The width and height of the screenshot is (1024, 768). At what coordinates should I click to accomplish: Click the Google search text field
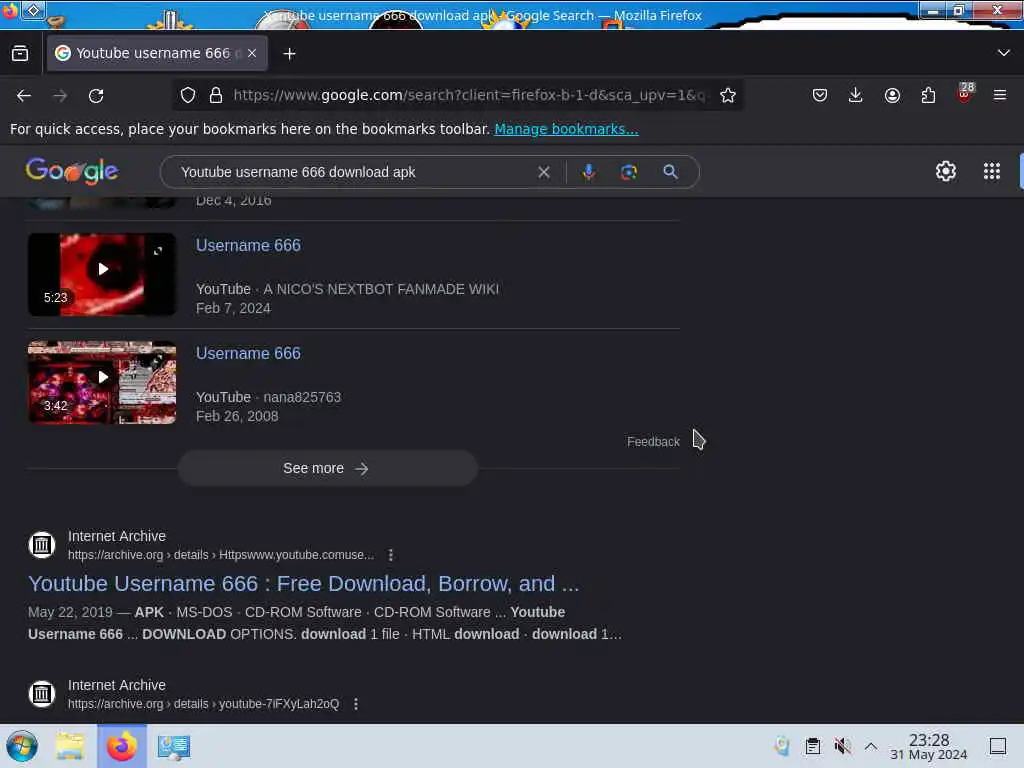coord(353,172)
